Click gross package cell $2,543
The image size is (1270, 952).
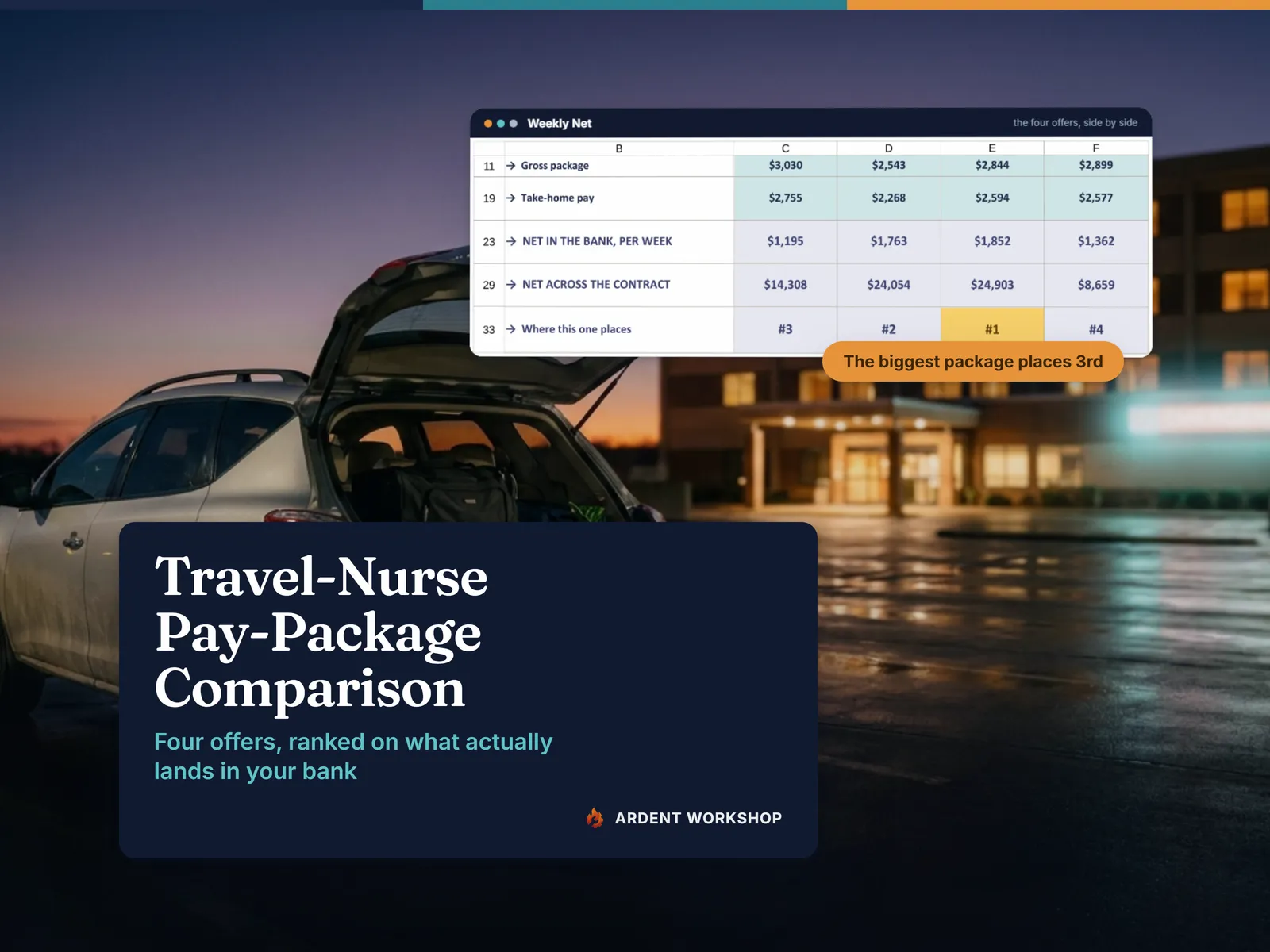click(x=888, y=165)
